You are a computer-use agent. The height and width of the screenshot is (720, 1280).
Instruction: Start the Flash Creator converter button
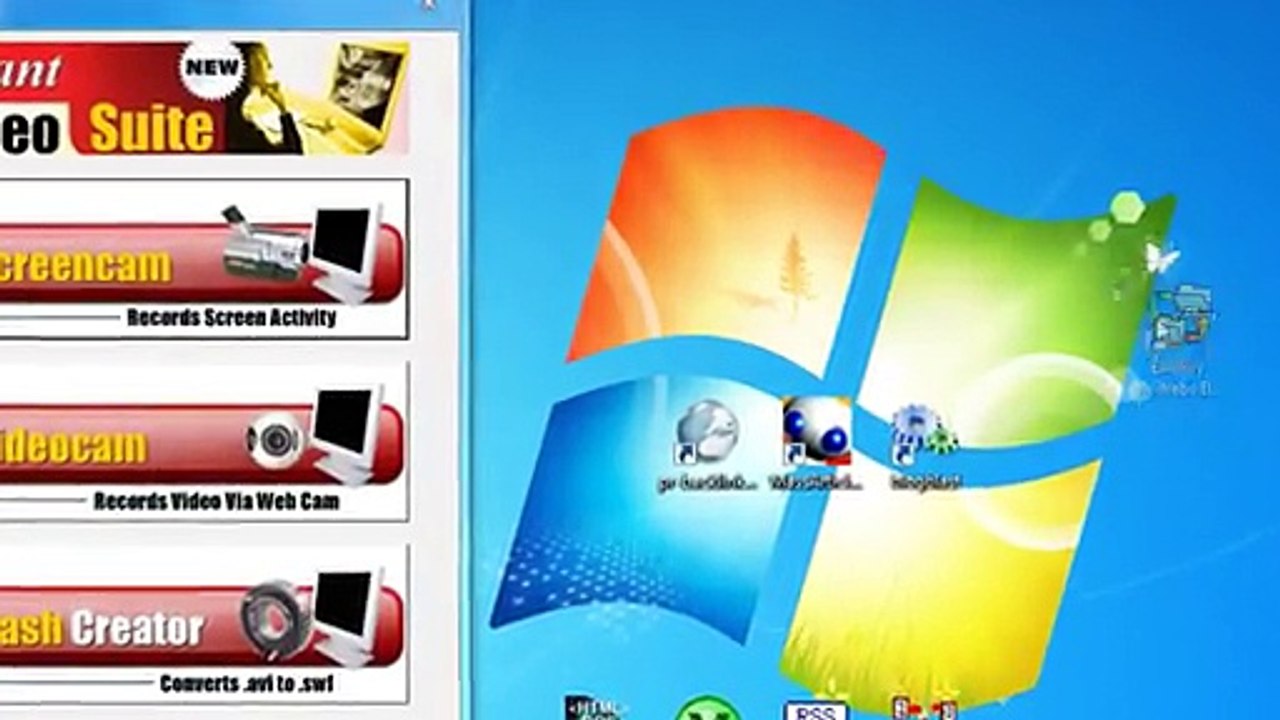(x=202, y=626)
